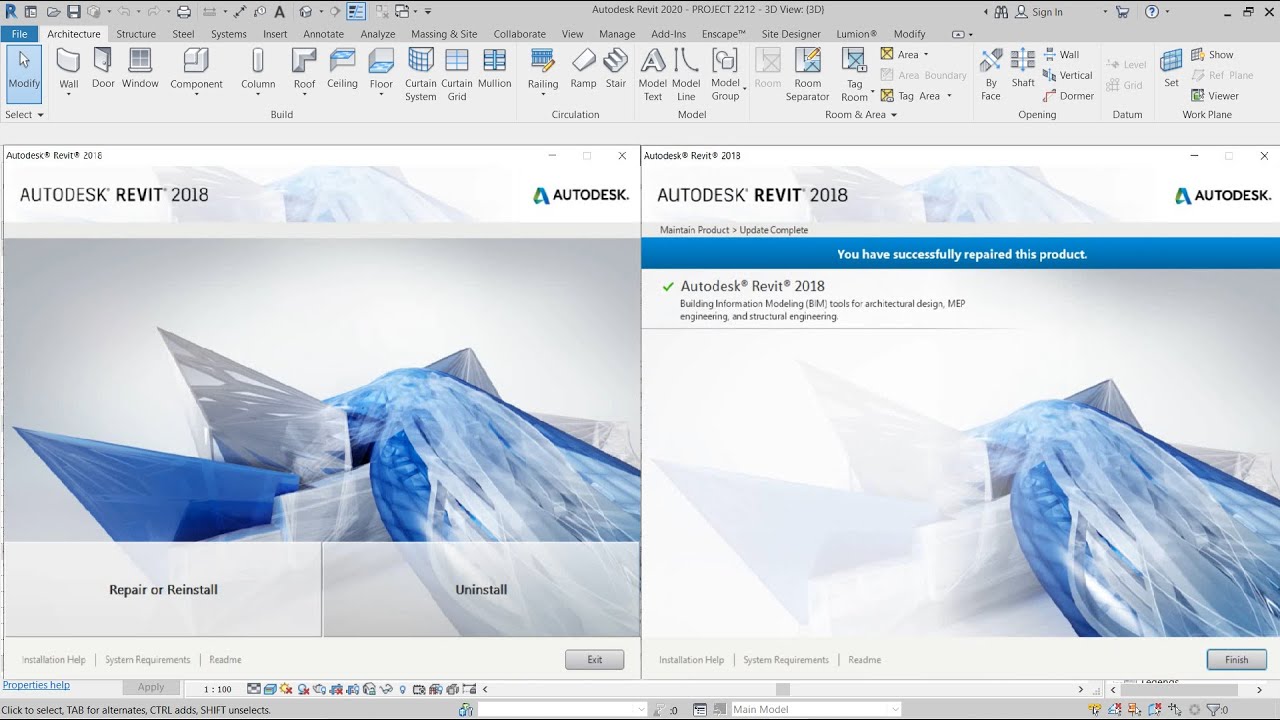Expand the quick access toolbar customize arrow
The width and height of the screenshot is (1280, 720).
click(428, 12)
